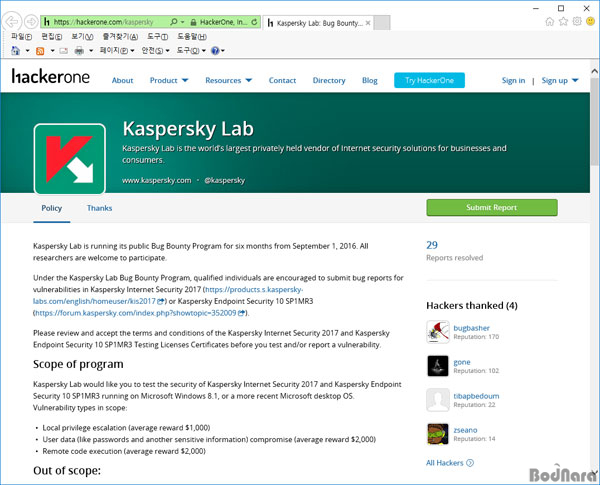Image resolution: width=600 pixels, height=485 pixels.
Task: Click the vertical scrollbar thumb
Action: (595, 122)
